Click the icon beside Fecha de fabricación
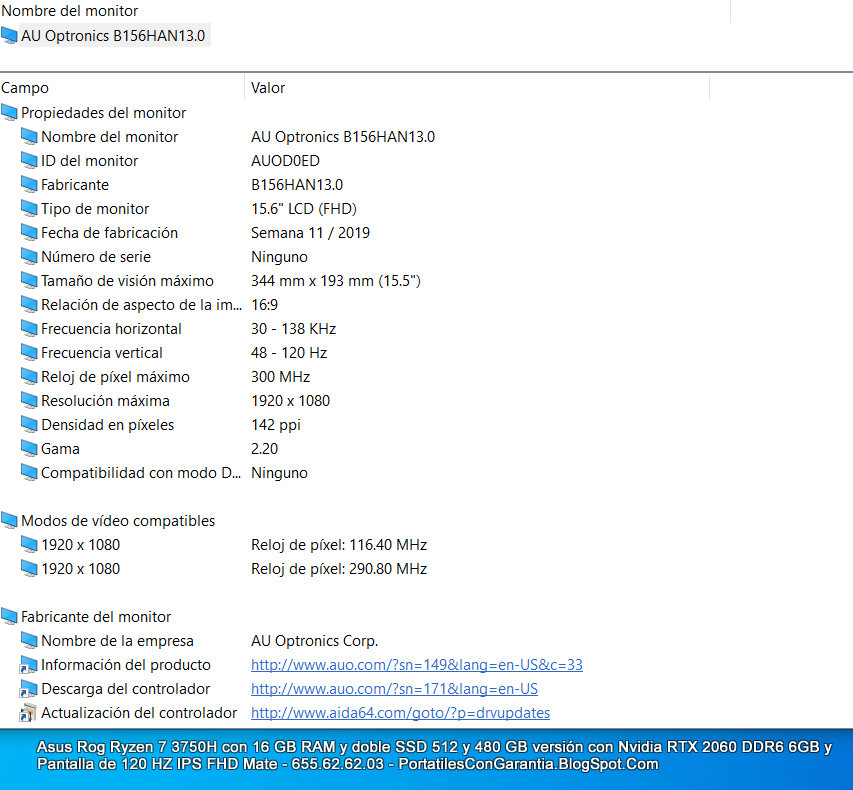Viewport: 853px width, 790px height. click(29, 232)
